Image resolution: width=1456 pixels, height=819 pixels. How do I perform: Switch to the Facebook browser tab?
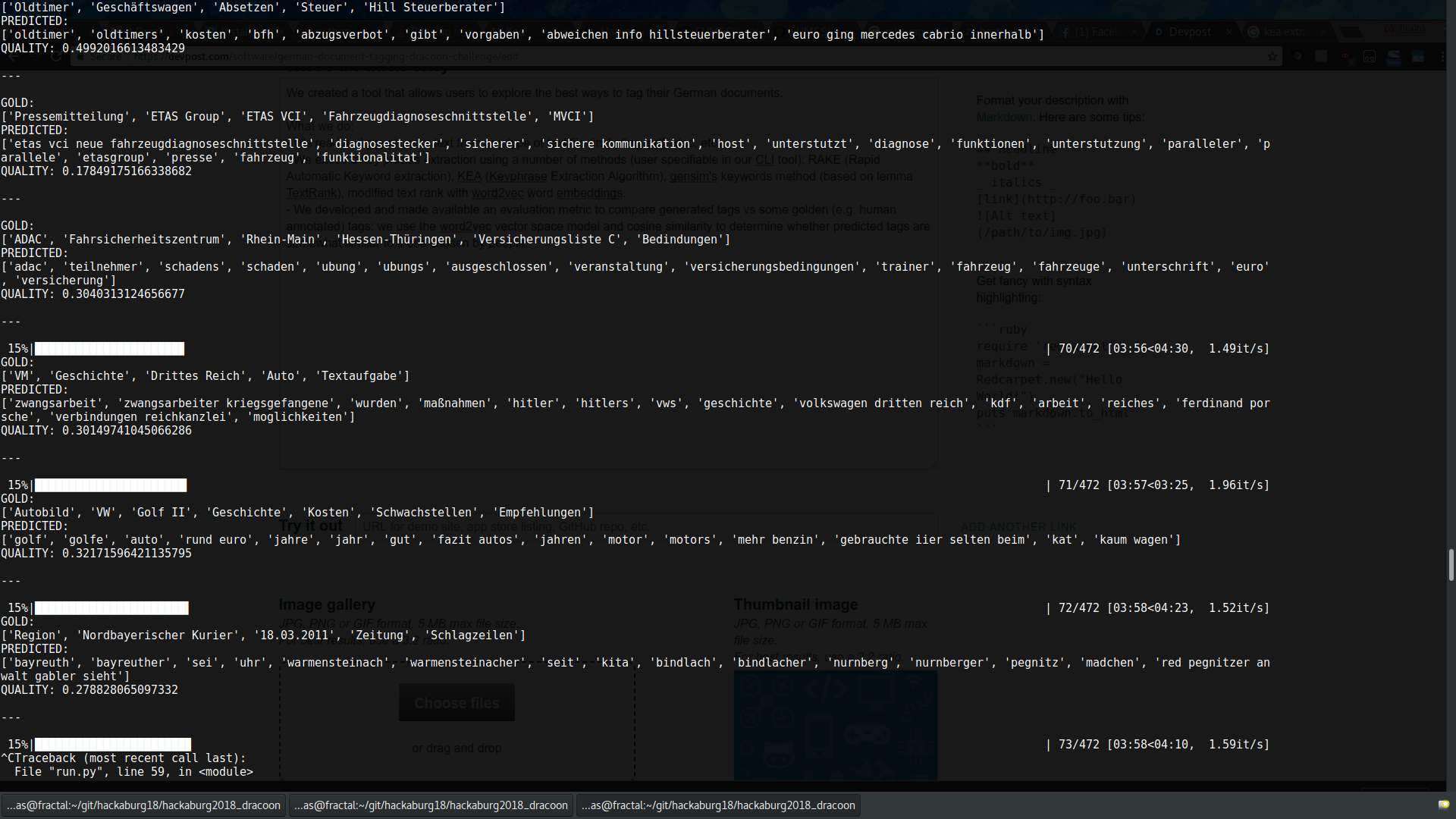(x=1097, y=32)
